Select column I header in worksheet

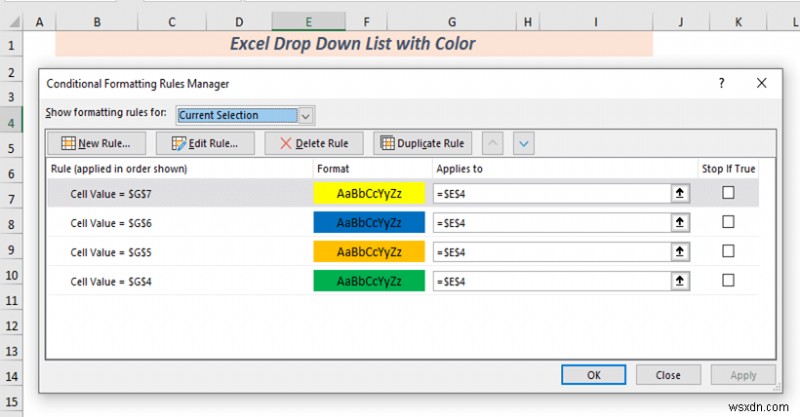[595, 22]
